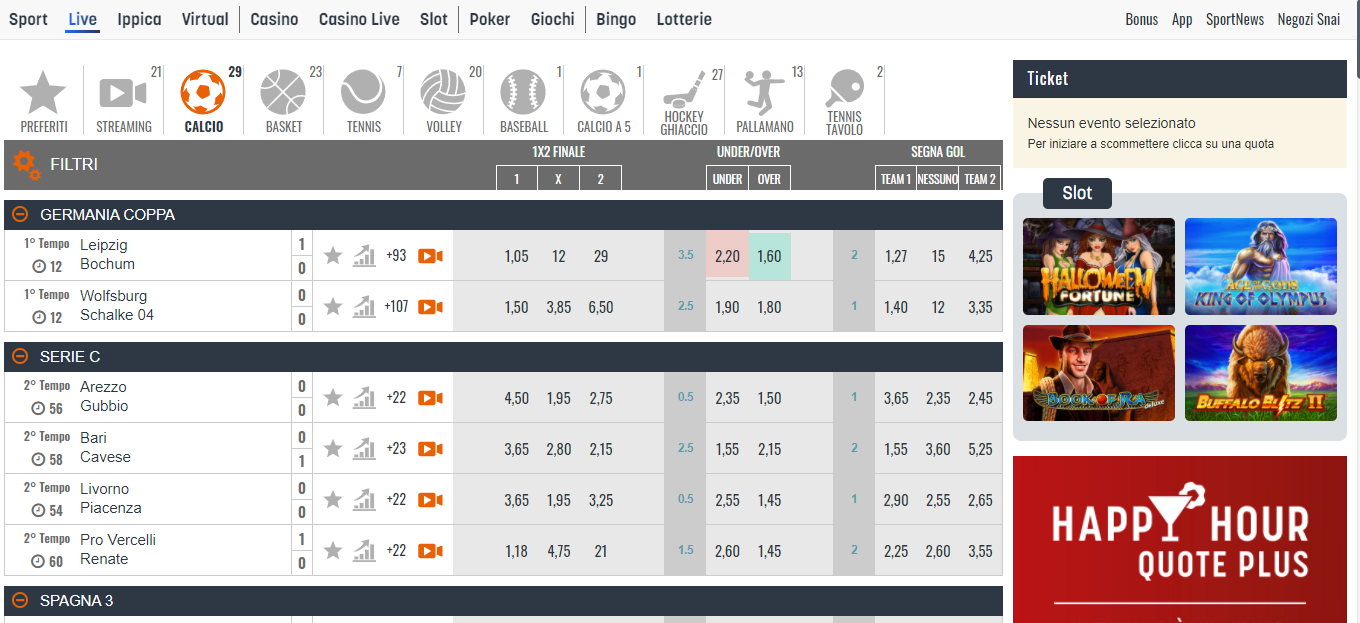Open the Streaming events icon

pos(124,95)
